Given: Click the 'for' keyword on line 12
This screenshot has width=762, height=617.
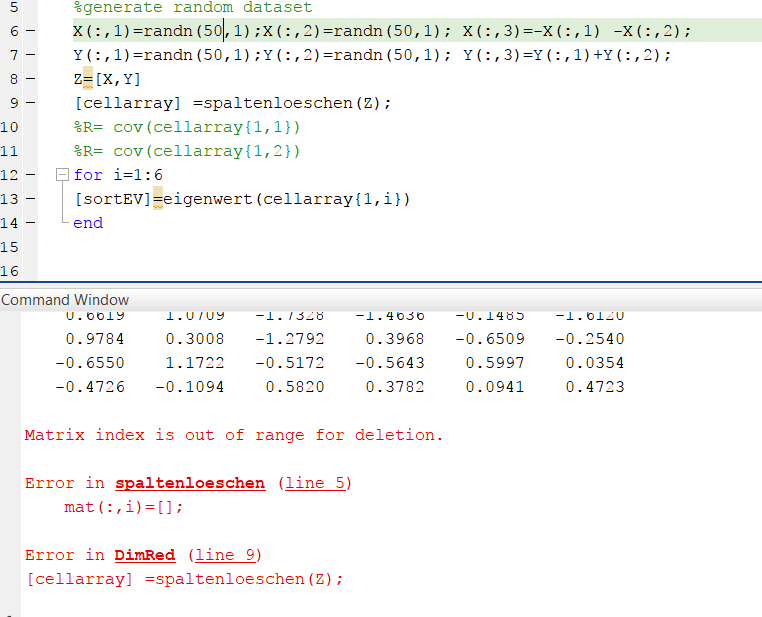Looking at the screenshot, I should [88, 175].
